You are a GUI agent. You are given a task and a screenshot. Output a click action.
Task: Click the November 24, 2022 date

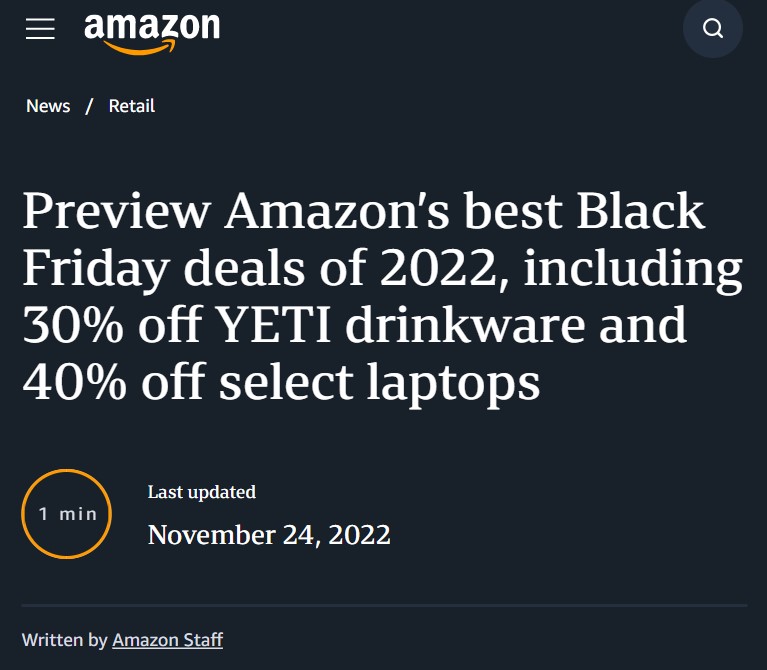click(269, 535)
